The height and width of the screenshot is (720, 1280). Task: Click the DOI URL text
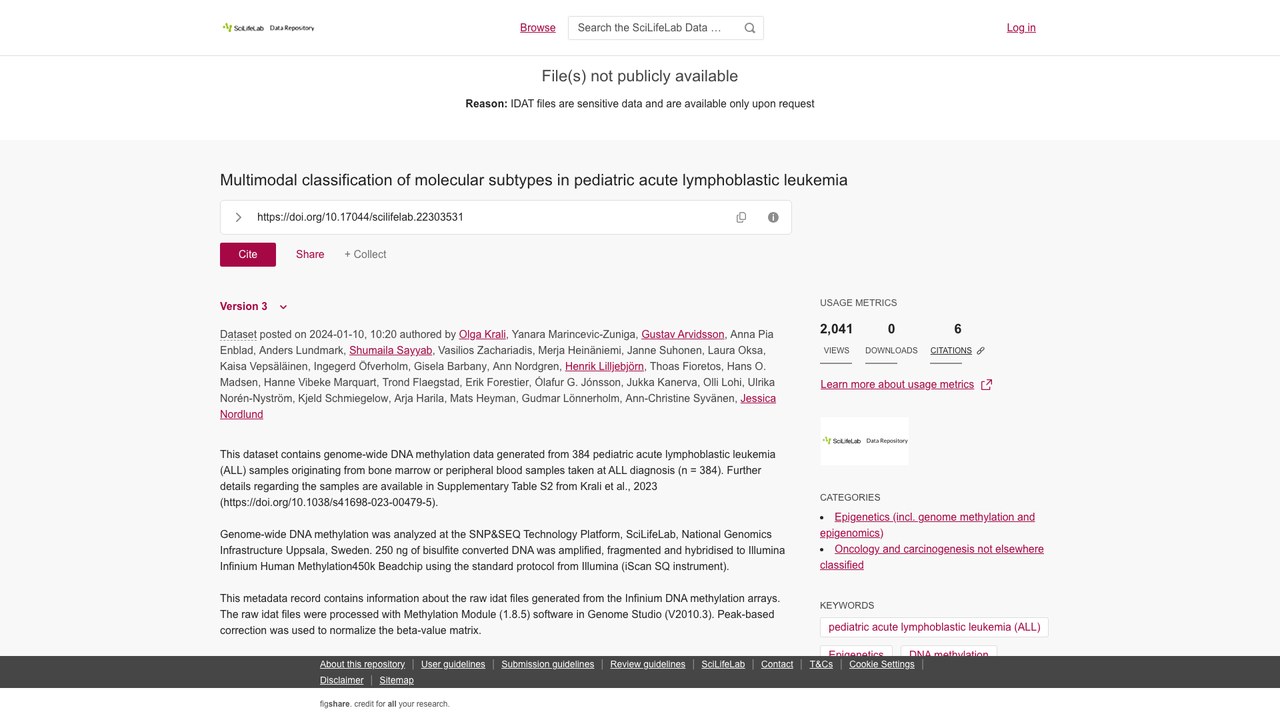(360, 217)
